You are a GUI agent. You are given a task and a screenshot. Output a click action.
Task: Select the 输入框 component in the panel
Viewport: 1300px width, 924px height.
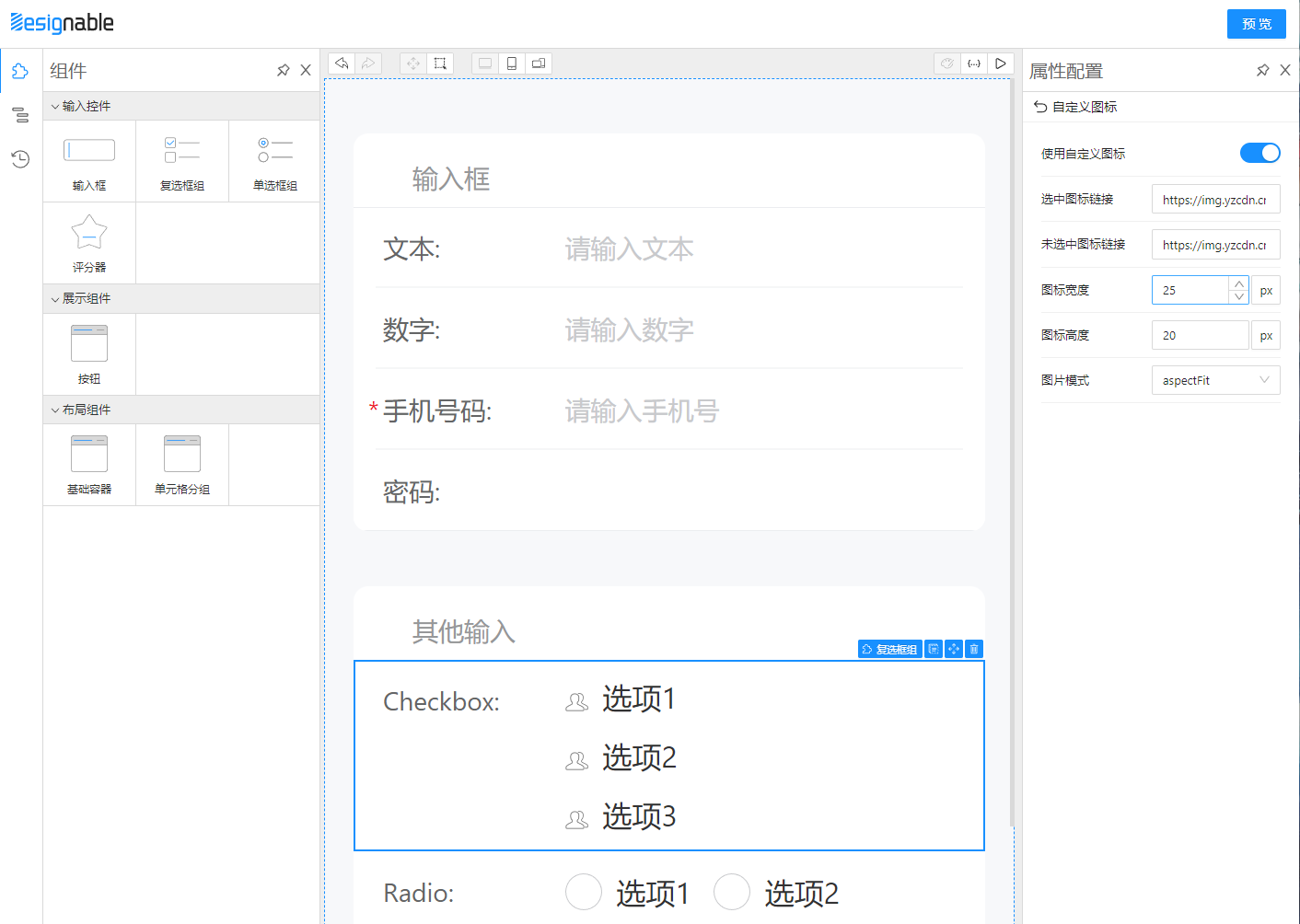point(89,161)
